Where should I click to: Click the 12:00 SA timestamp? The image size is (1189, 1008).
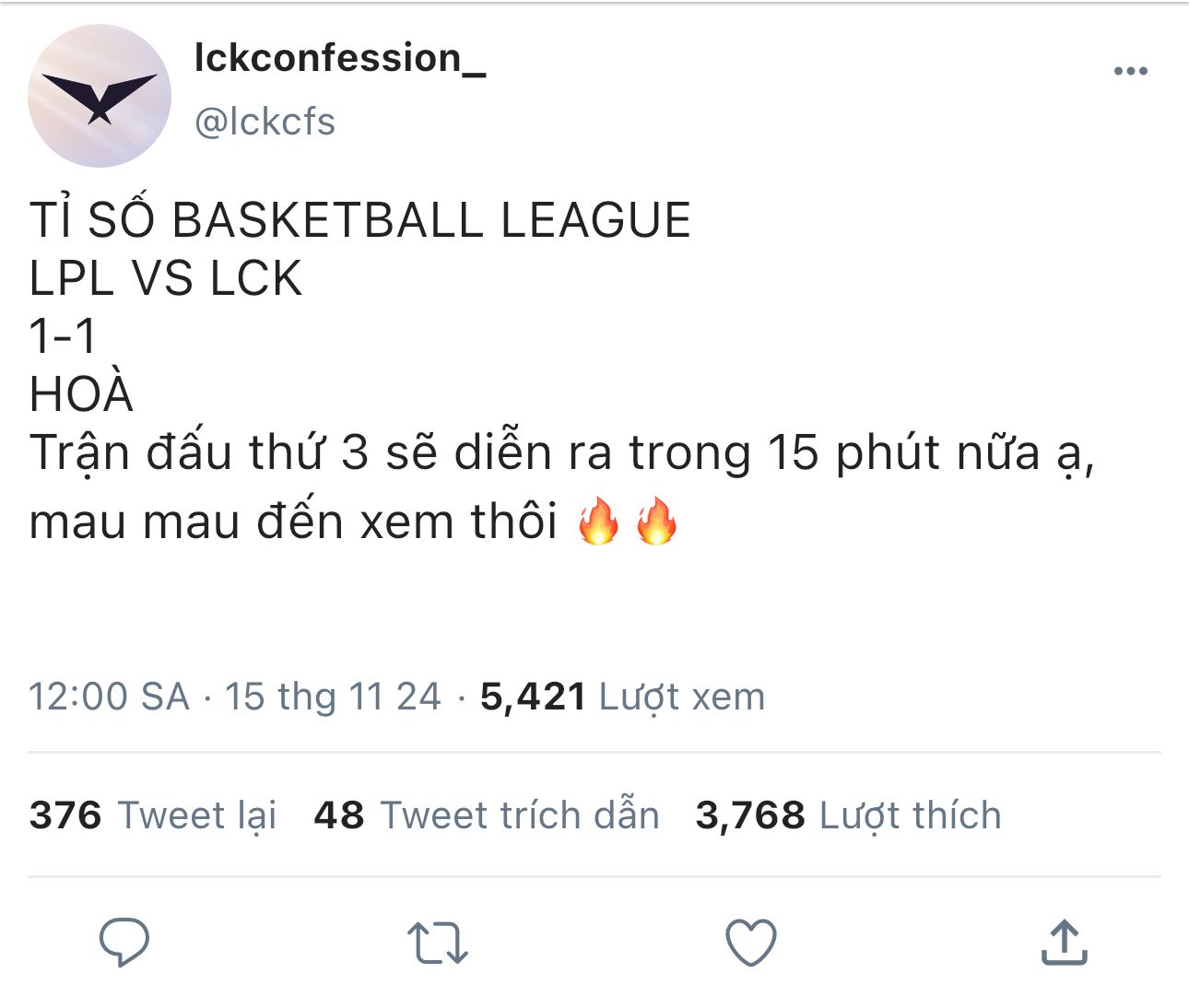coord(109,697)
